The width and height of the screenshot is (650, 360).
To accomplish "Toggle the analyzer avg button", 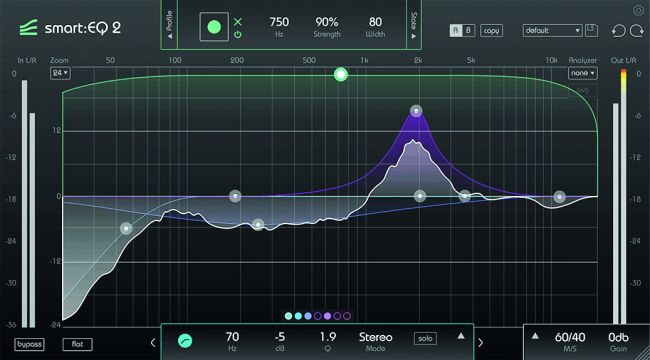I will [x=583, y=90].
